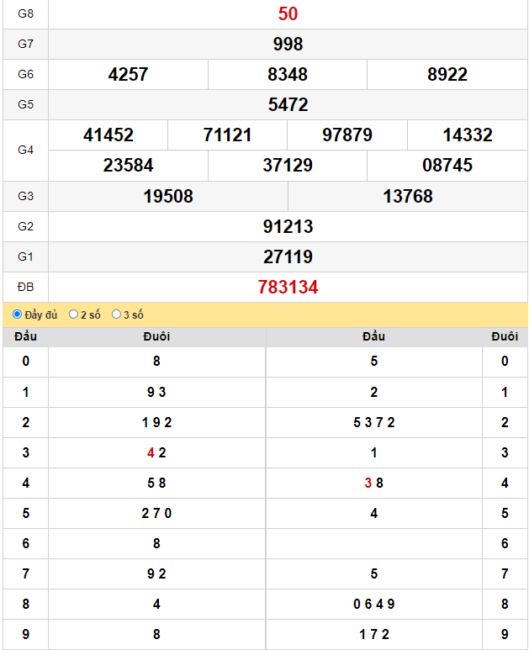Click the G7 result 998
The width and height of the screenshot is (529, 650).
[x=288, y=44]
